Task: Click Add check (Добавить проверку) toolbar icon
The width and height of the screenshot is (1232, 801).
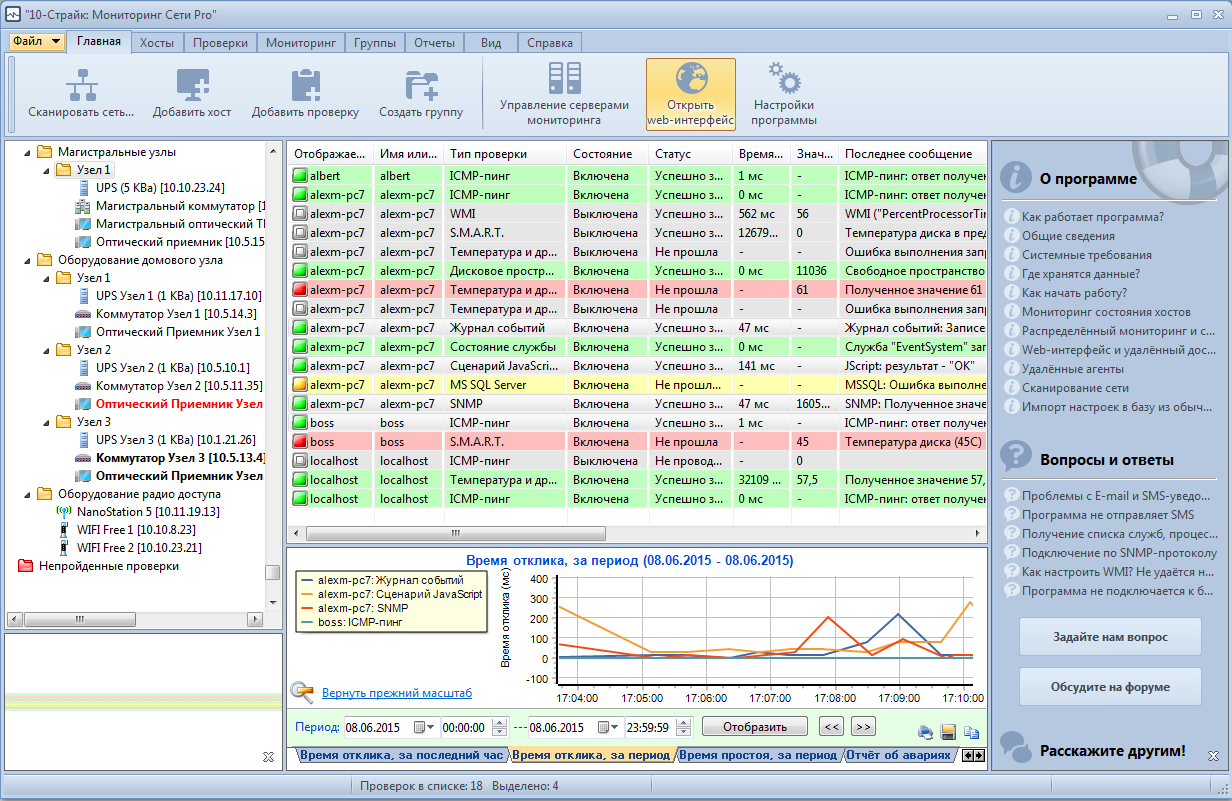Action: pyautogui.click(x=305, y=83)
